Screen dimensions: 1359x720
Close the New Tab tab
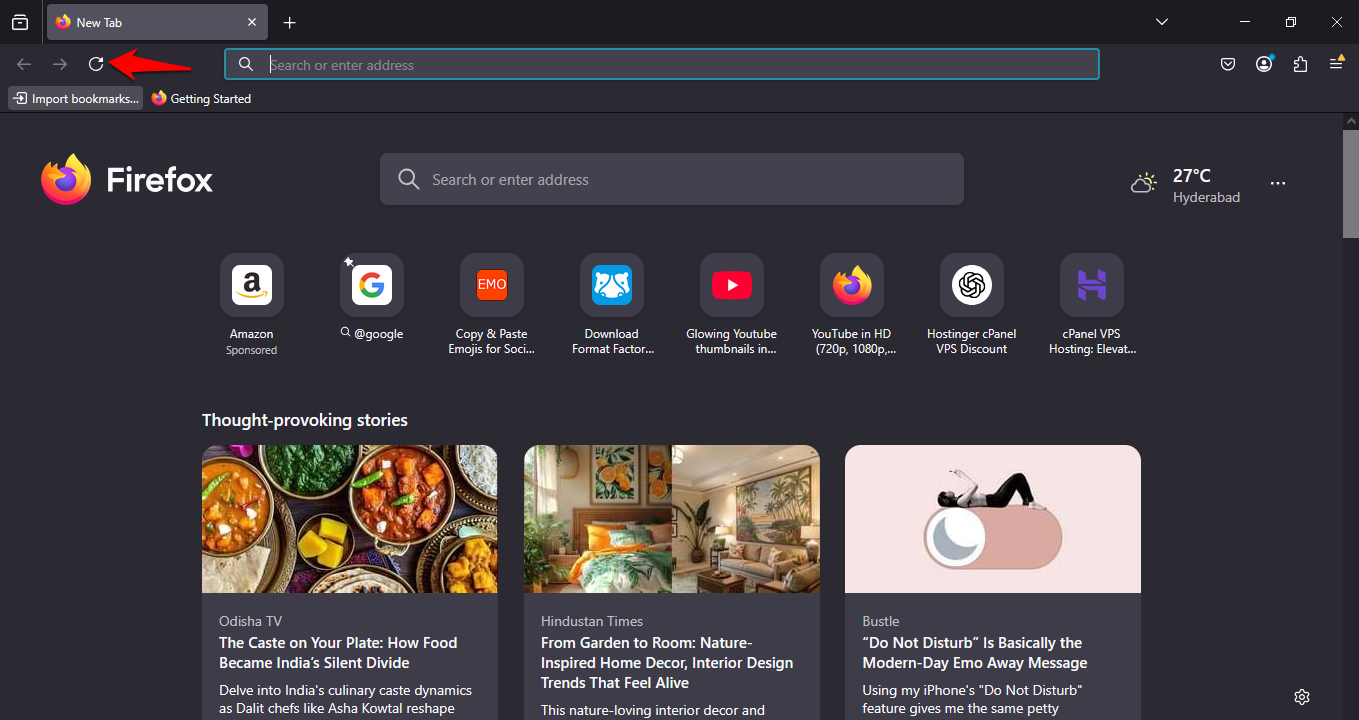pos(252,22)
